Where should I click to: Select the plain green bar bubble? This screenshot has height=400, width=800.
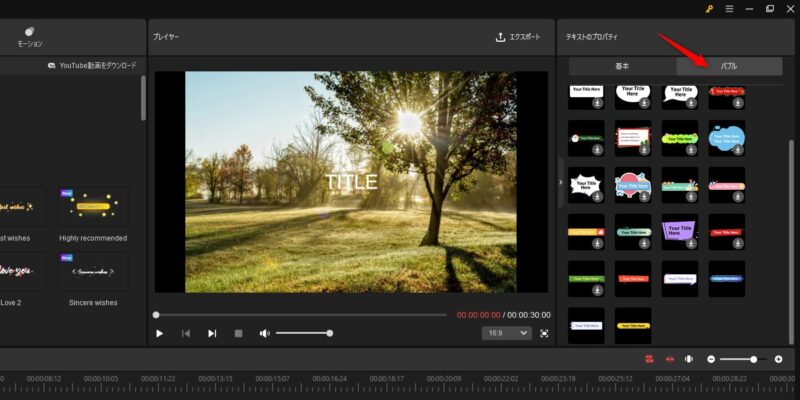coord(586,279)
